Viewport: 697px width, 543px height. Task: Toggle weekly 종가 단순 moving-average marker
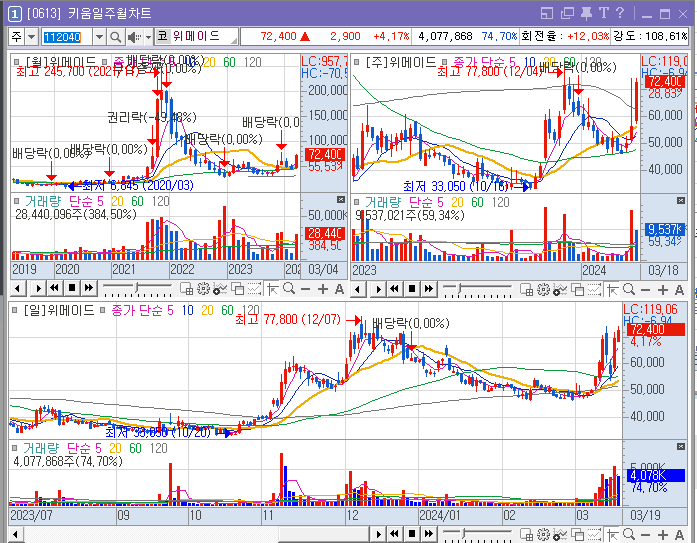[444, 62]
